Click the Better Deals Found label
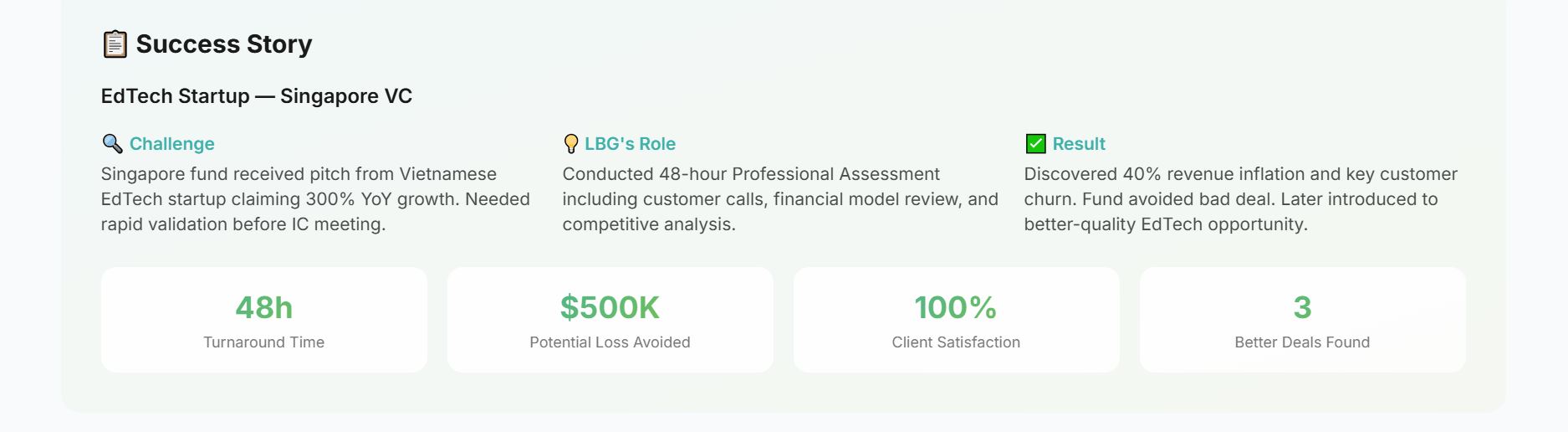The image size is (1568, 432). (x=1302, y=342)
